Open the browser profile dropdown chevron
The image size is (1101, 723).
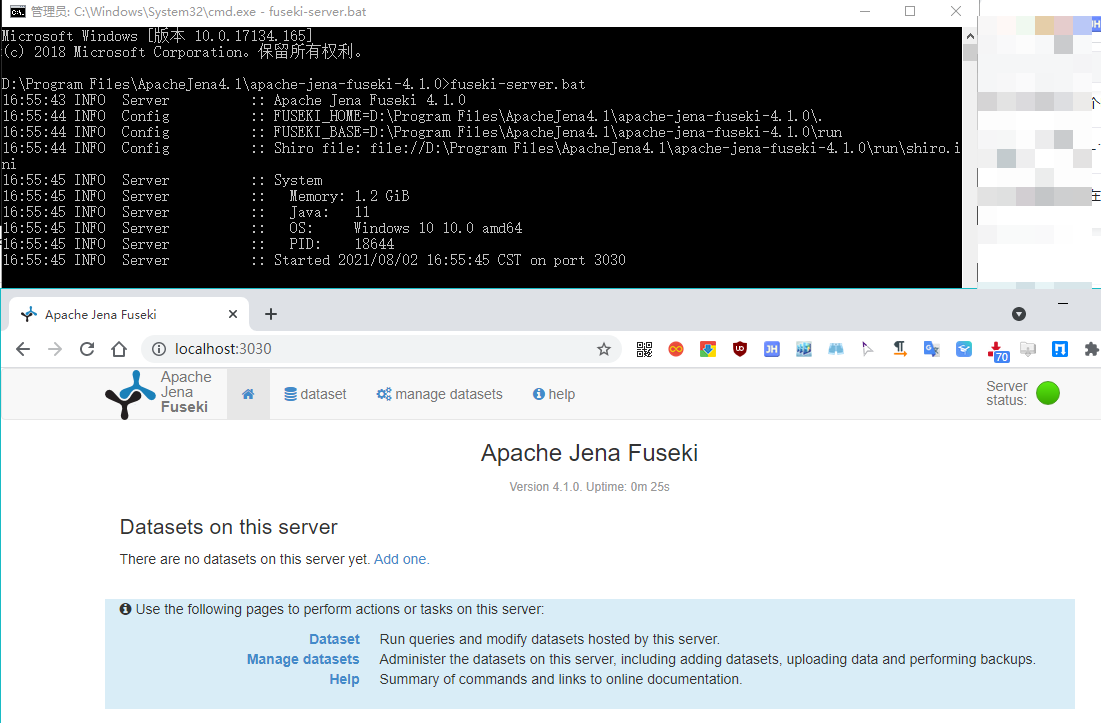coord(1018,314)
